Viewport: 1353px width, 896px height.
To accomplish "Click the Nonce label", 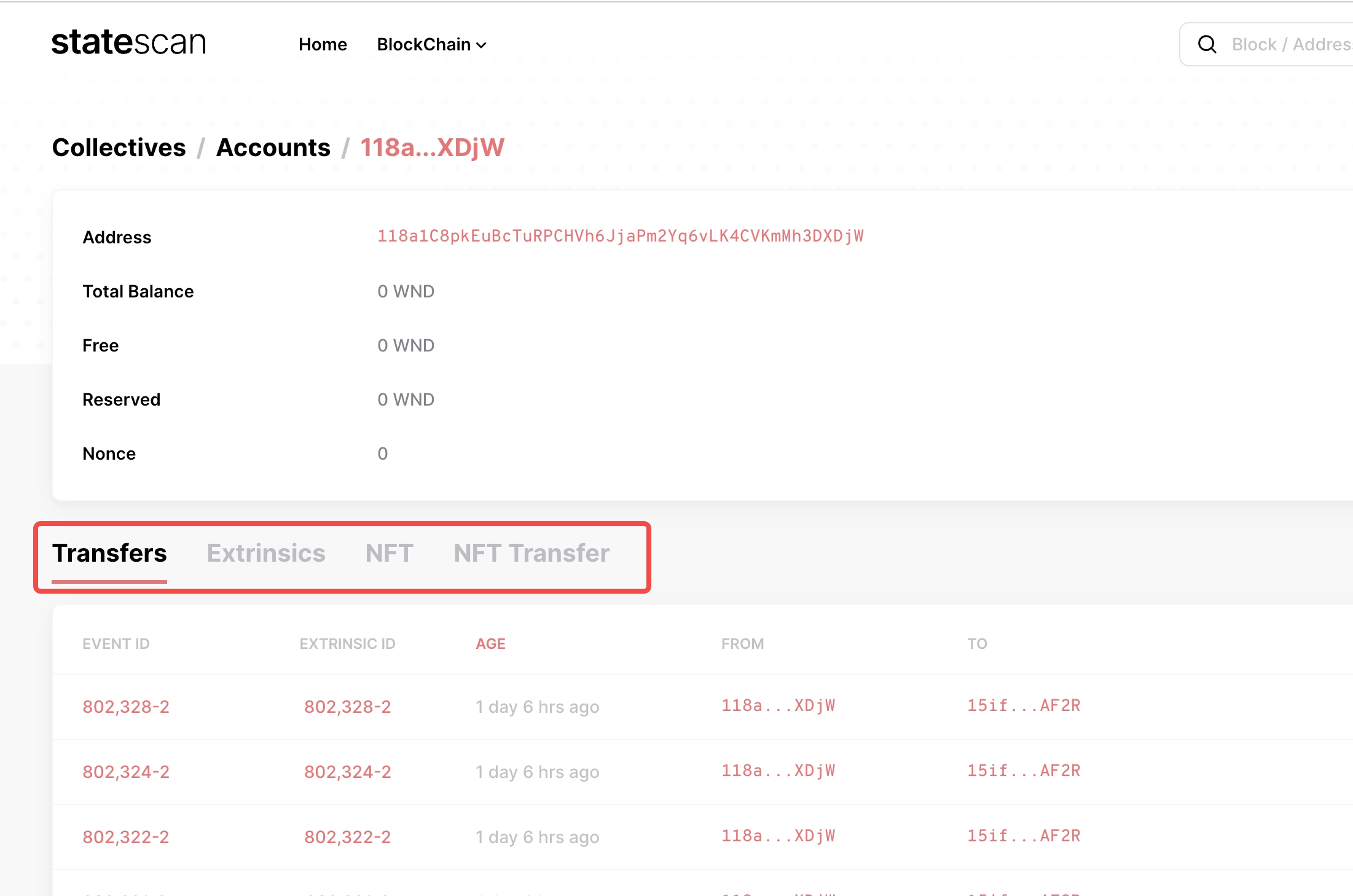I will tap(109, 454).
